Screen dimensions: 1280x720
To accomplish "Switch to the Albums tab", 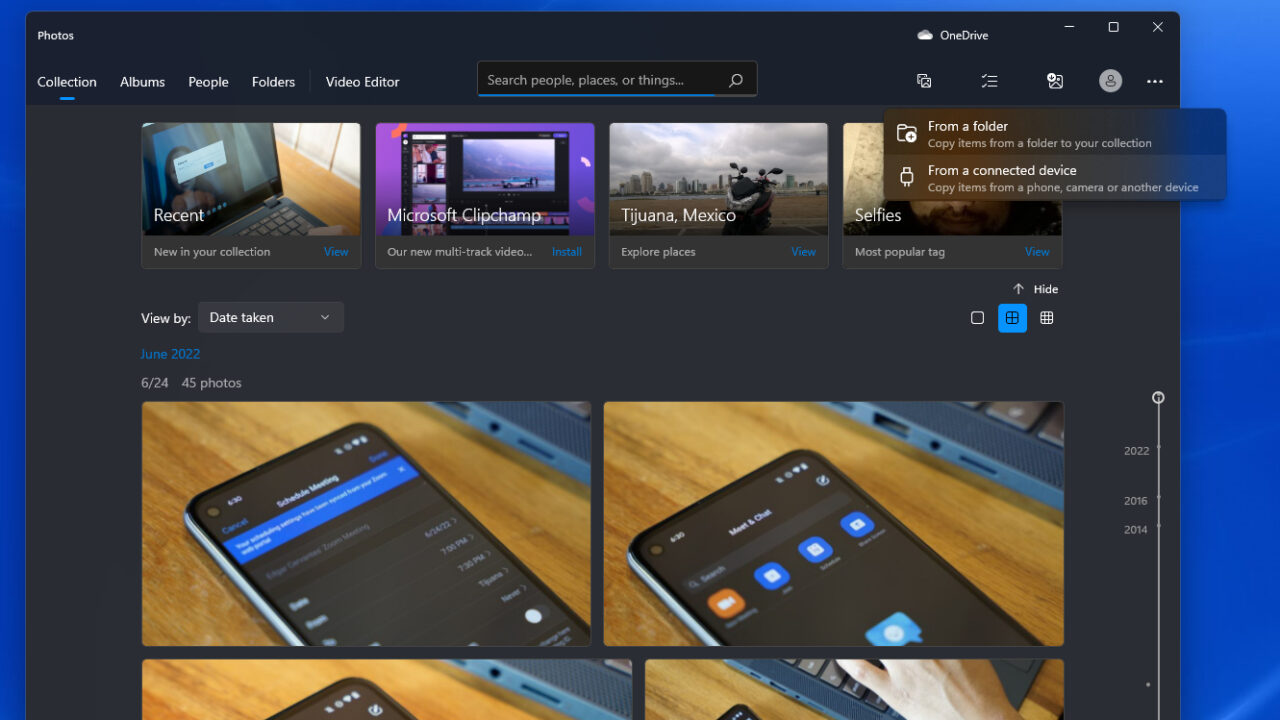I will pyautogui.click(x=142, y=82).
